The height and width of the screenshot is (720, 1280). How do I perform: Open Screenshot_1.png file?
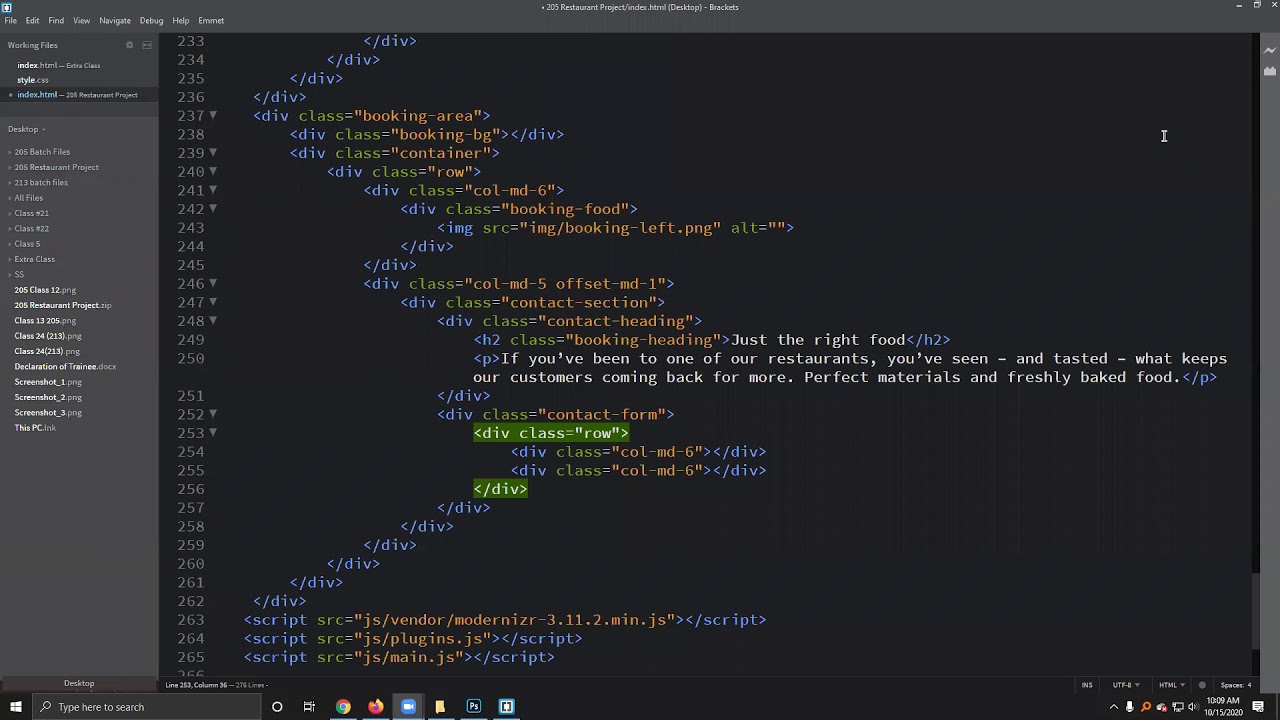(48, 382)
